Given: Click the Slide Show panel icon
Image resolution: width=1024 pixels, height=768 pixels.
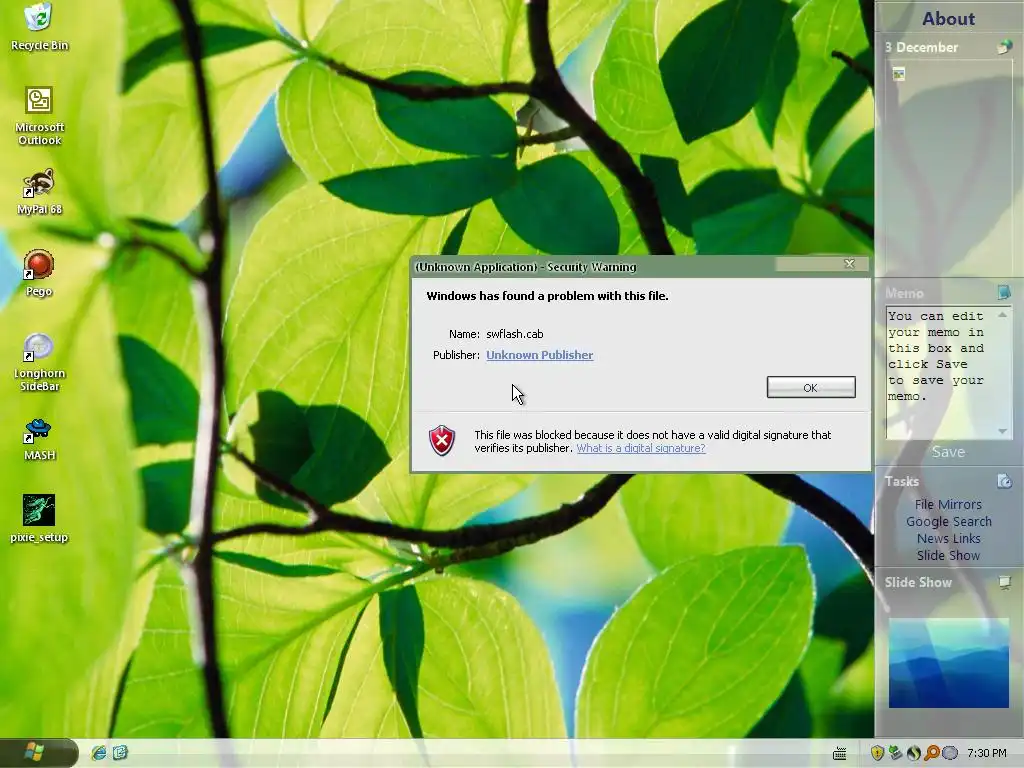Looking at the screenshot, I should 1004,582.
